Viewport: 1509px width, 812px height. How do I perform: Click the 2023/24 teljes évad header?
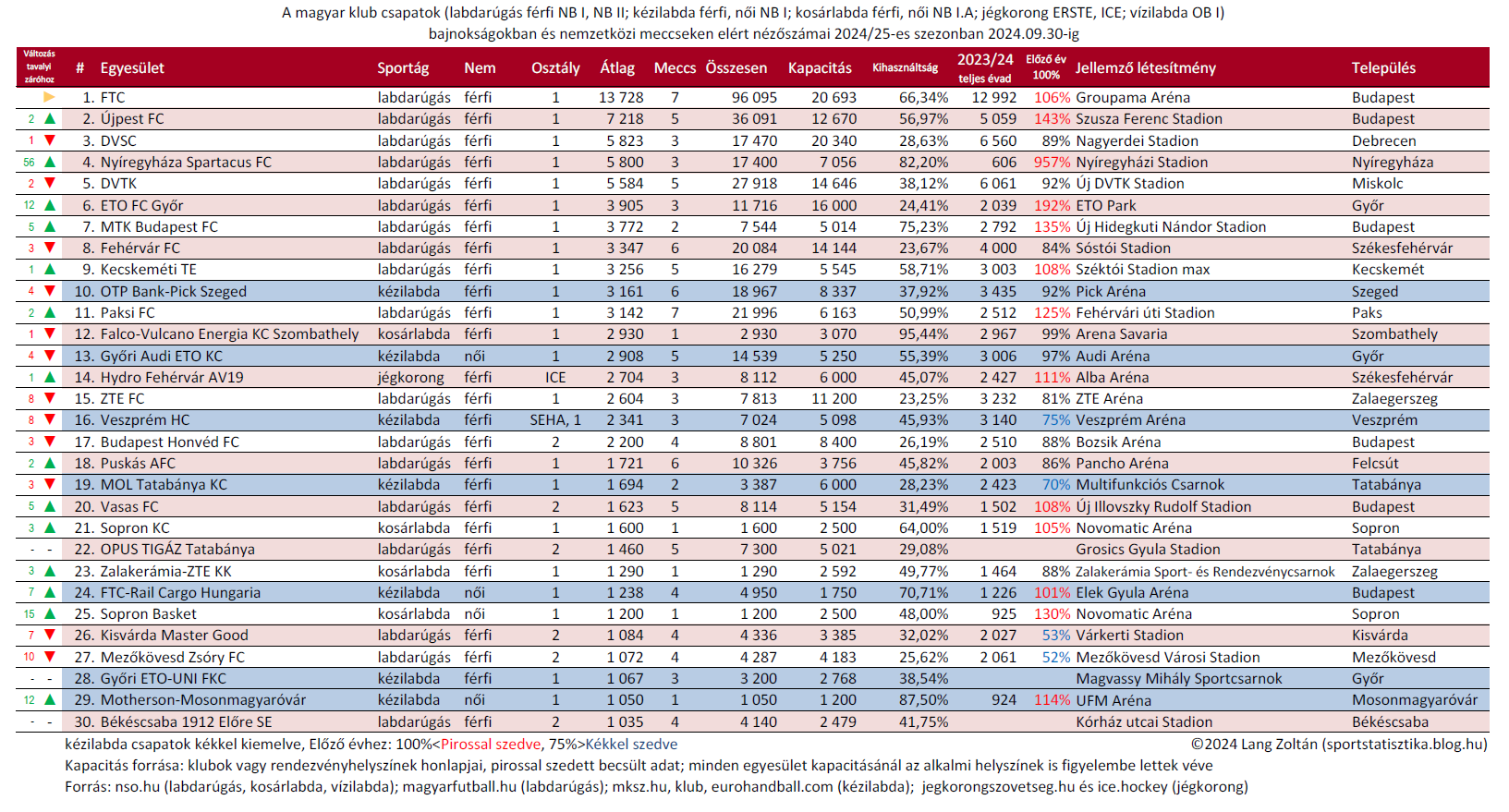click(x=984, y=67)
